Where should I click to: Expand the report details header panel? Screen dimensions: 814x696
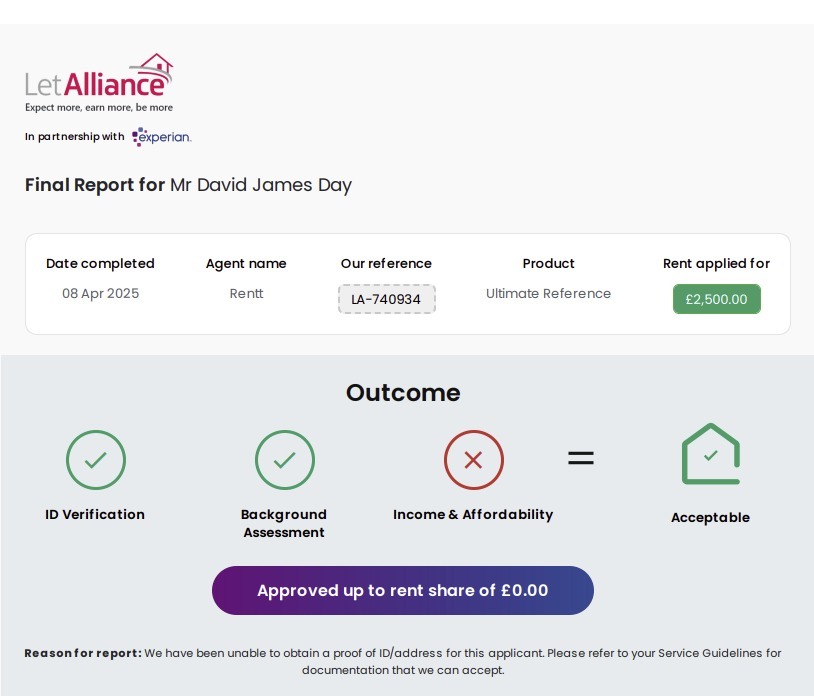[407, 284]
